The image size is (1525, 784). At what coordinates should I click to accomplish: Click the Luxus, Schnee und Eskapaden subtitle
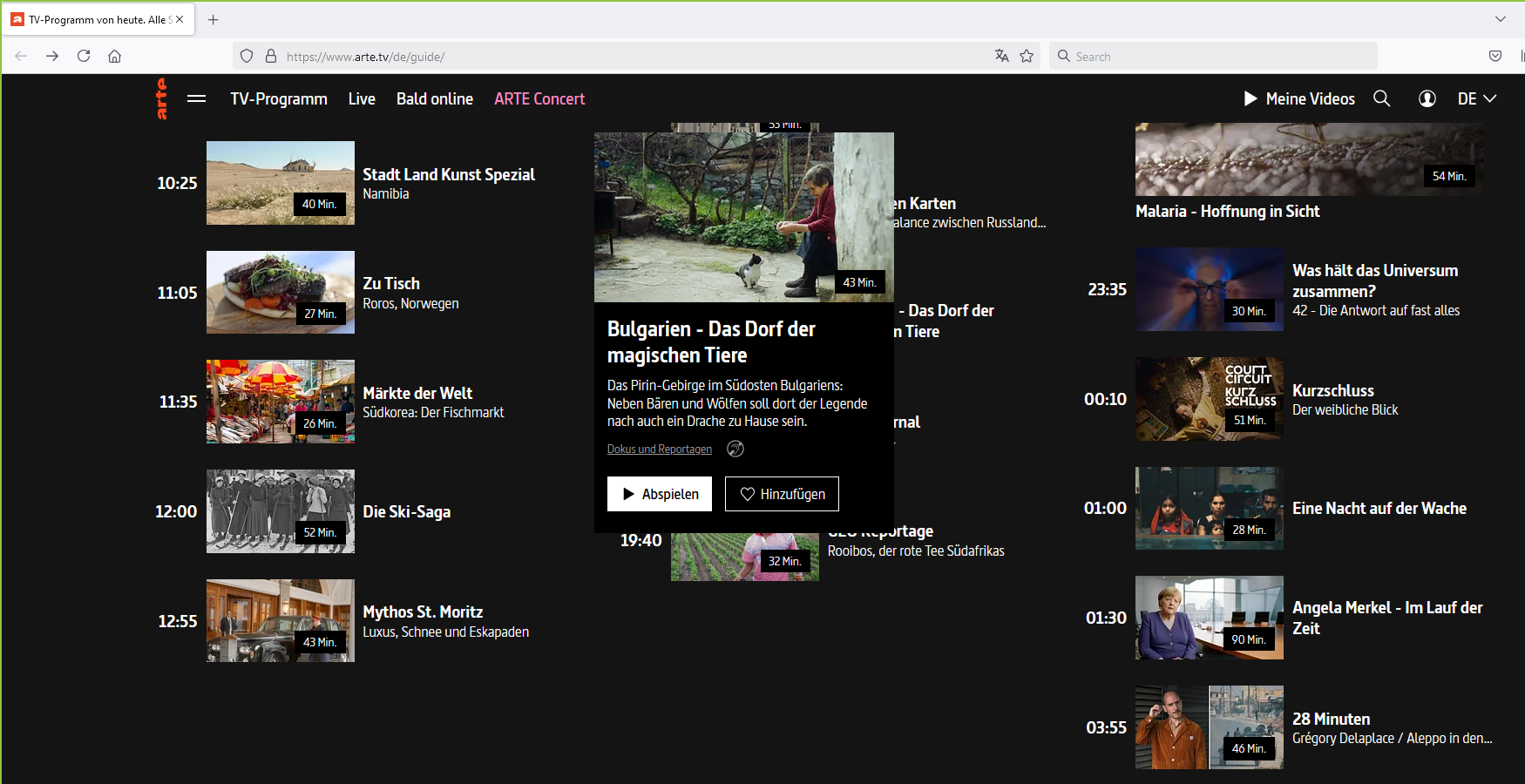(x=445, y=632)
